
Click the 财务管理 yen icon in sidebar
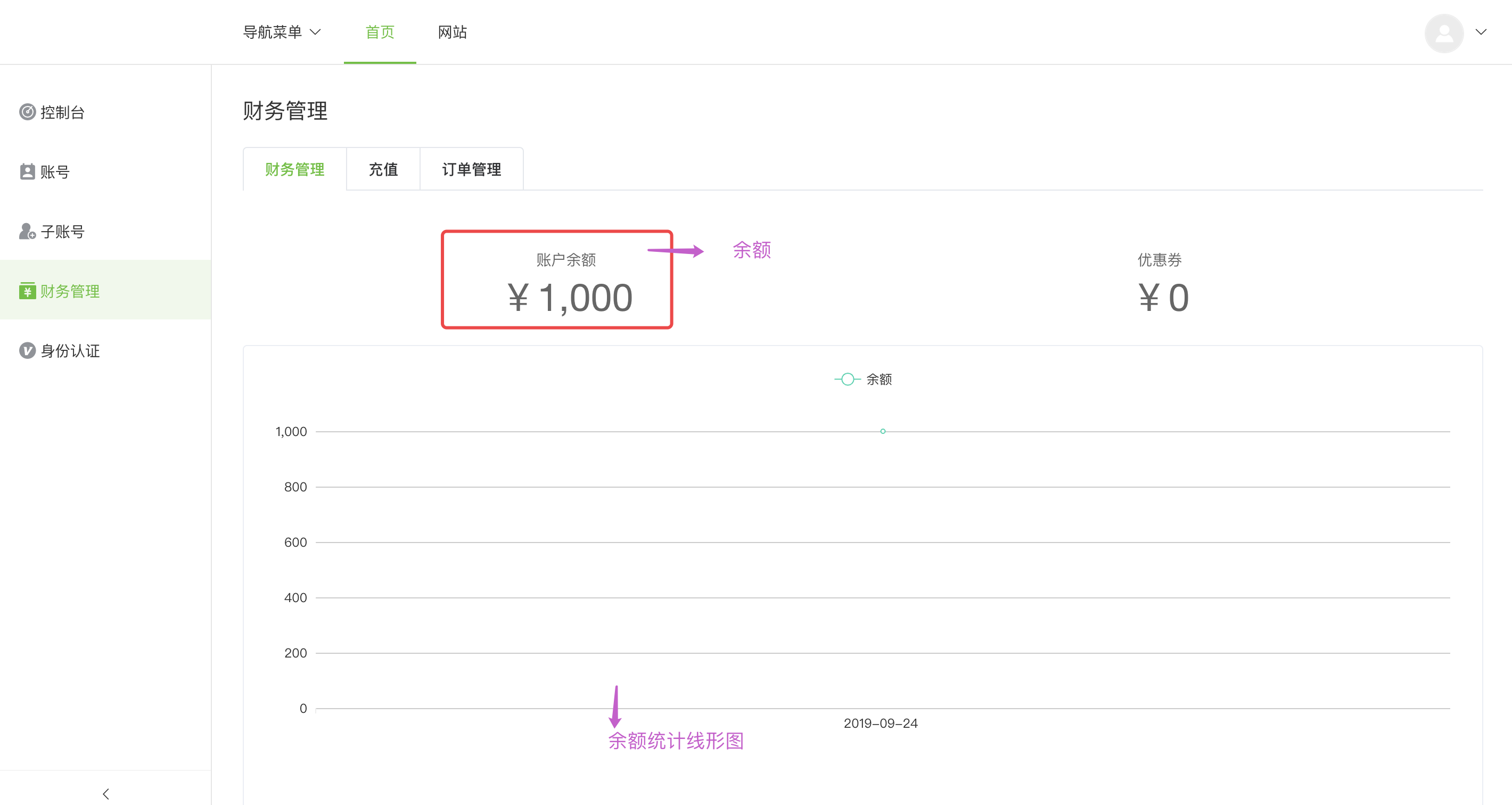27,291
